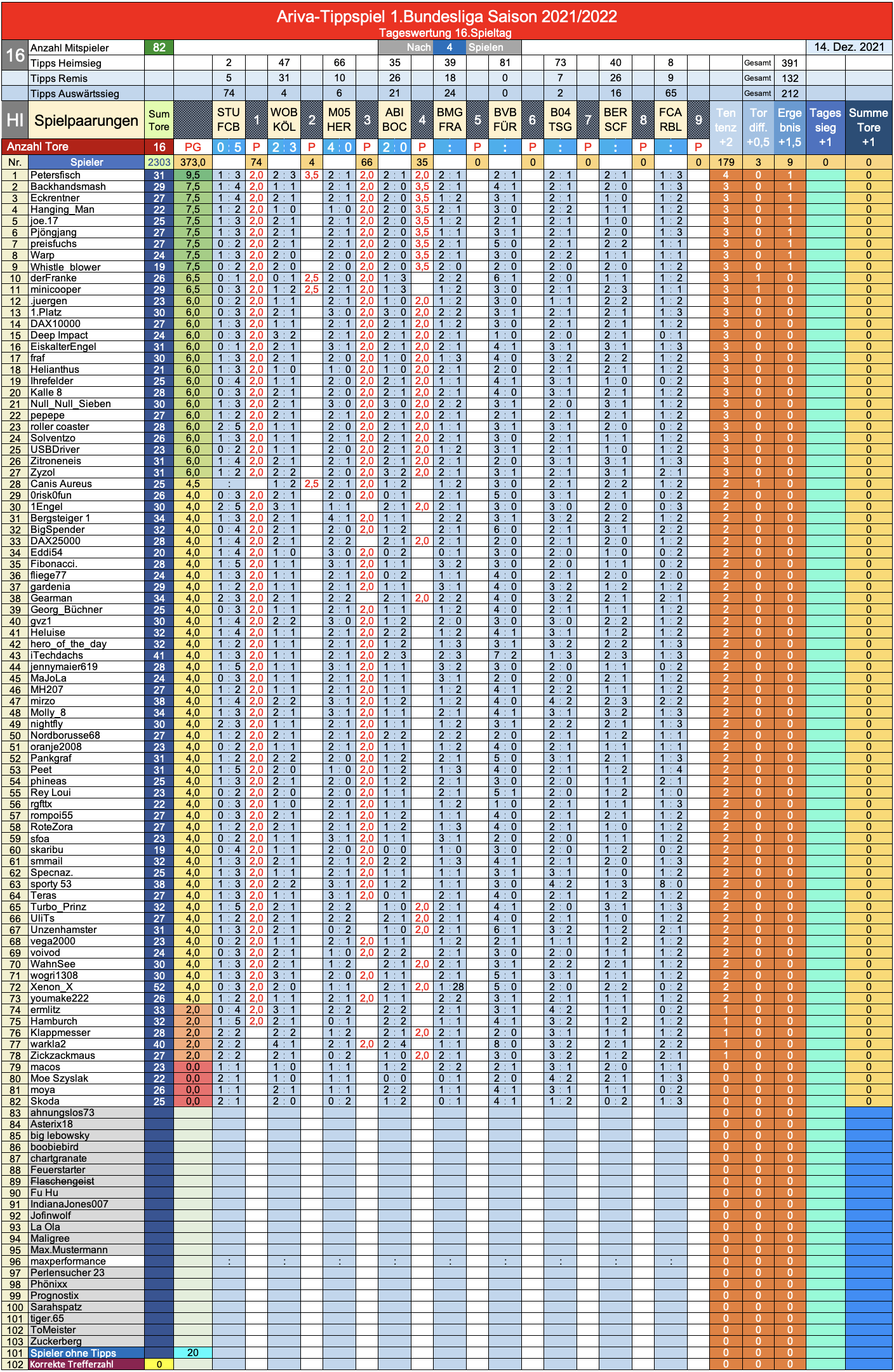The height and width of the screenshot is (1372, 894).
Task: Click the struck-through name 'Flaschengeist'
Action: (x=62, y=1181)
